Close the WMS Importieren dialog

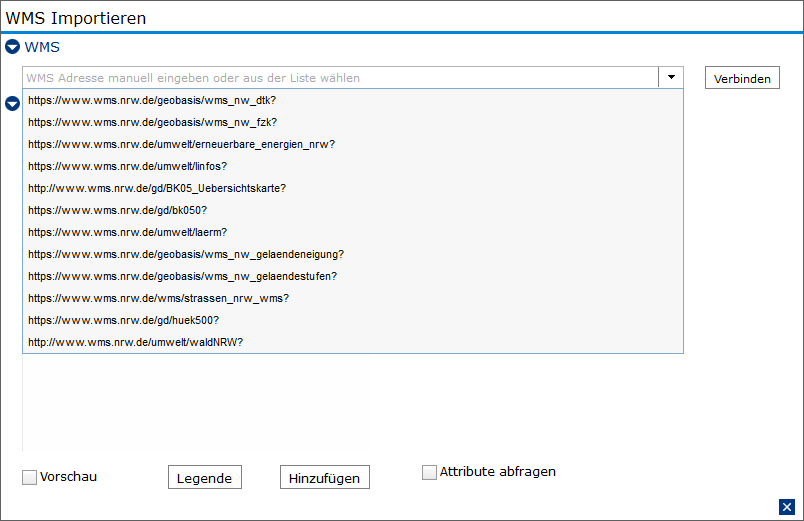787,507
